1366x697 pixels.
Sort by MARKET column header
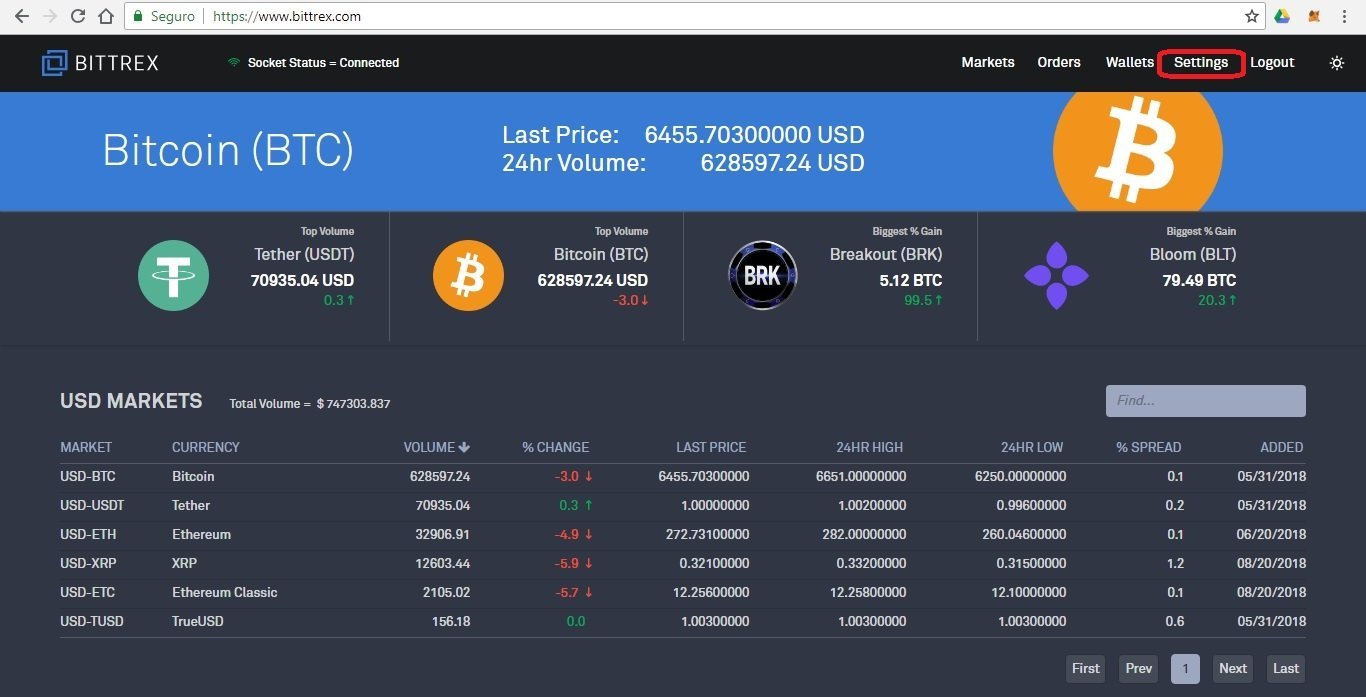pos(86,447)
